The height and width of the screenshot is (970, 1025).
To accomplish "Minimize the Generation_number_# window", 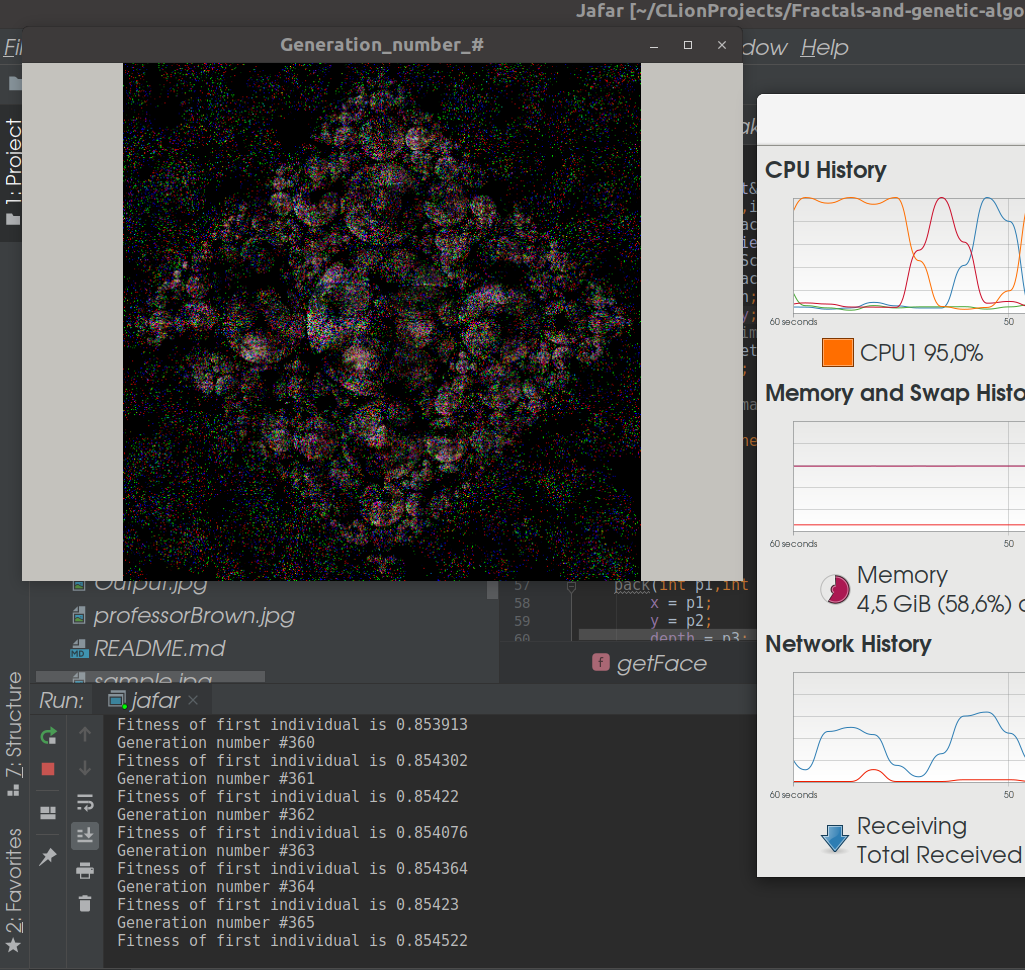I will pos(654,46).
